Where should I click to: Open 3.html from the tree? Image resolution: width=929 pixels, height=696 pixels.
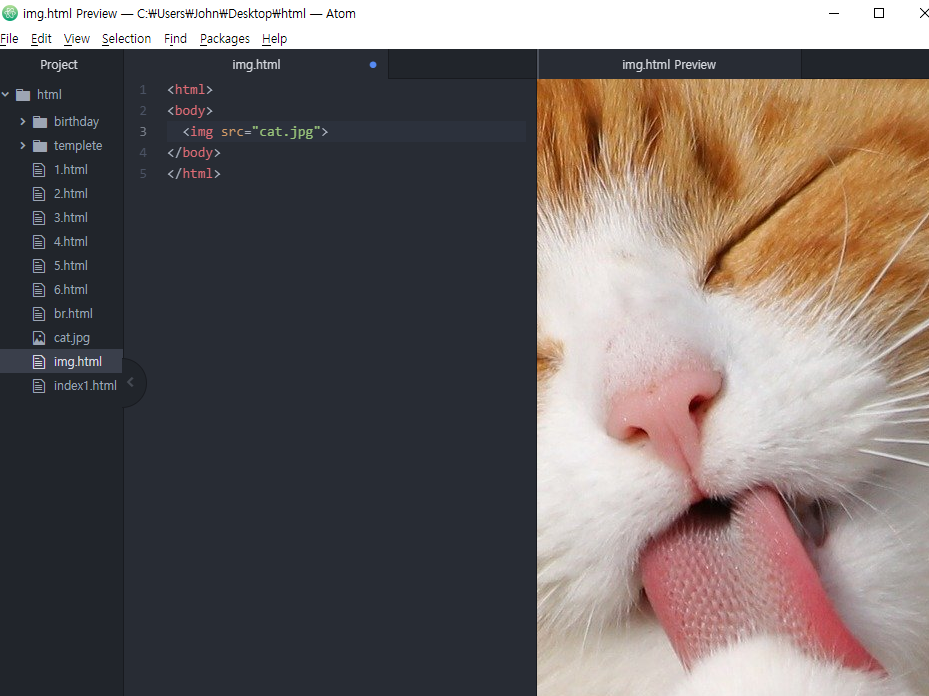[71, 218]
